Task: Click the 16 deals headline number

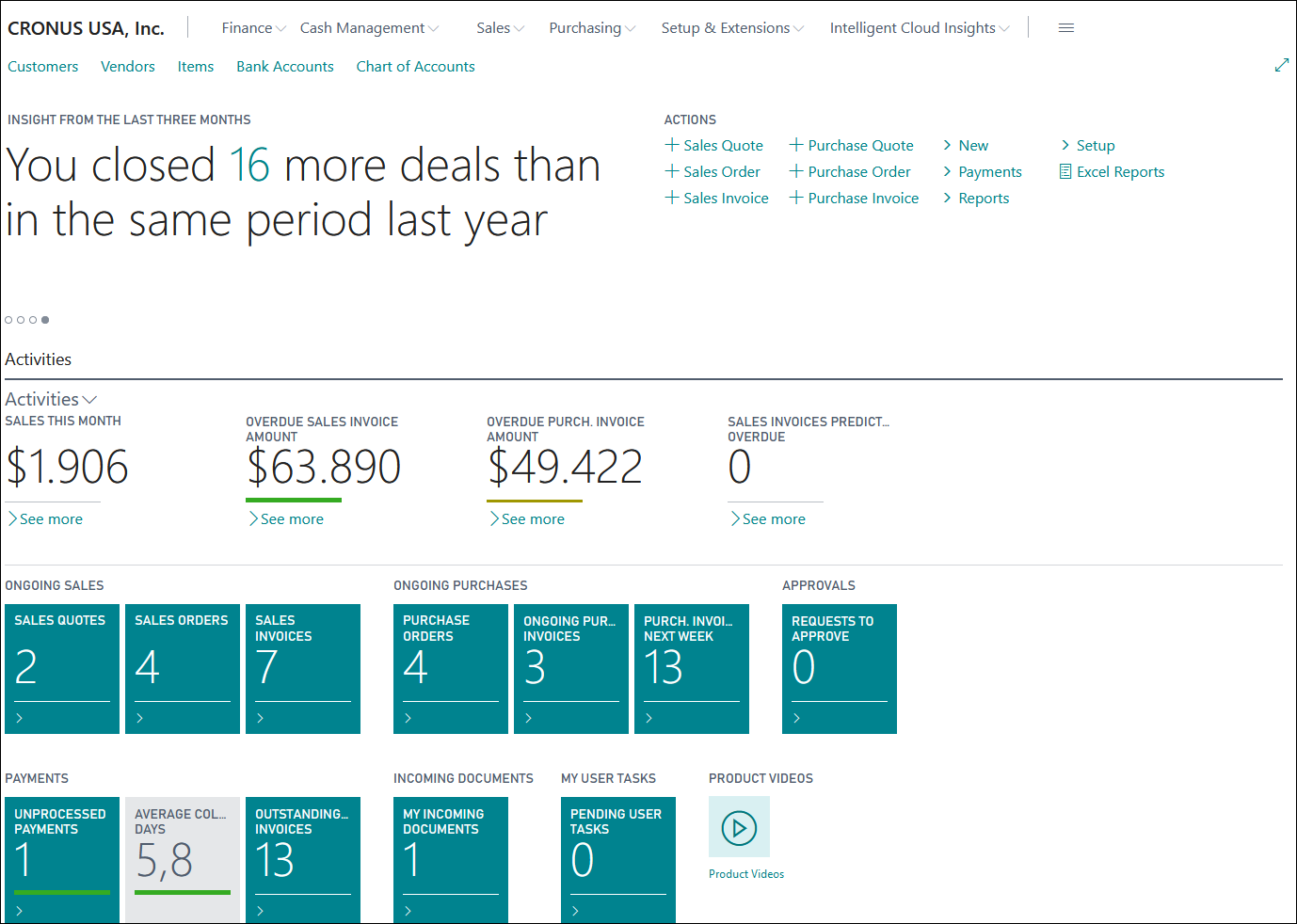Action: 249,165
